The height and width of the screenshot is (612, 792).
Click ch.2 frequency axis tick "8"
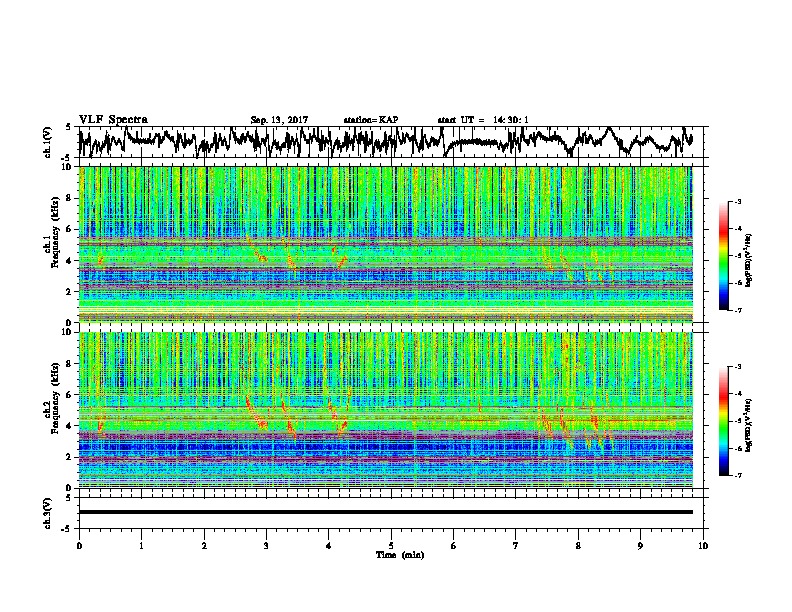click(71, 364)
